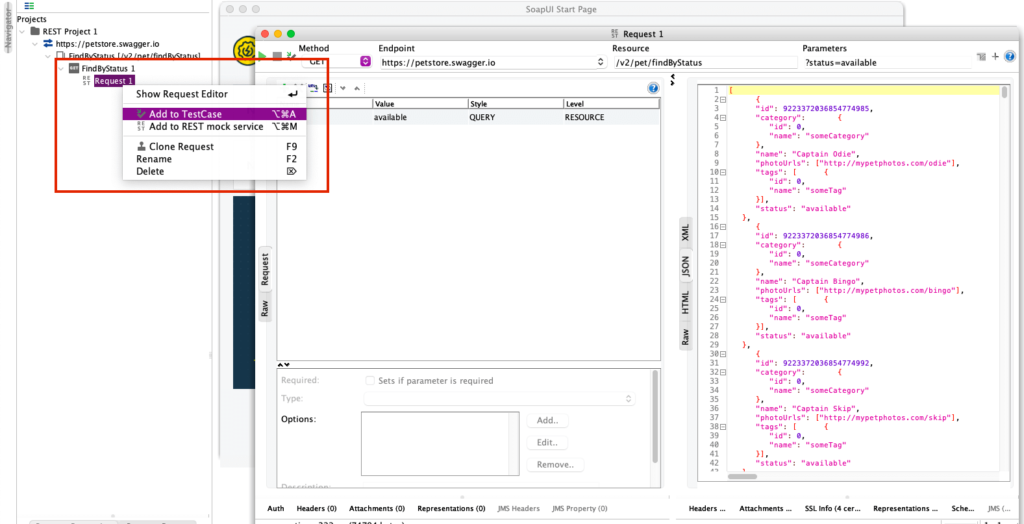The height and width of the screenshot is (524, 1024).
Task: Click the gray stop request icon
Action: pos(277,56)
